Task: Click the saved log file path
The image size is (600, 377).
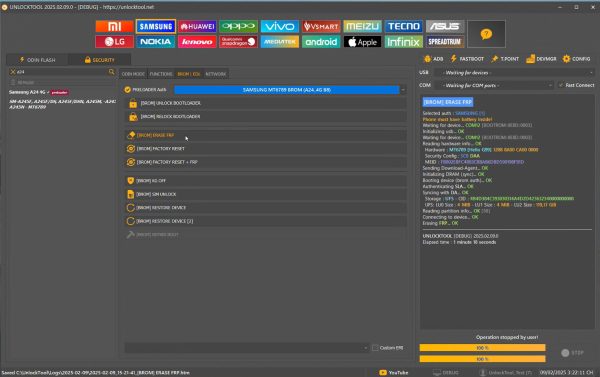Action: (96, 373)
